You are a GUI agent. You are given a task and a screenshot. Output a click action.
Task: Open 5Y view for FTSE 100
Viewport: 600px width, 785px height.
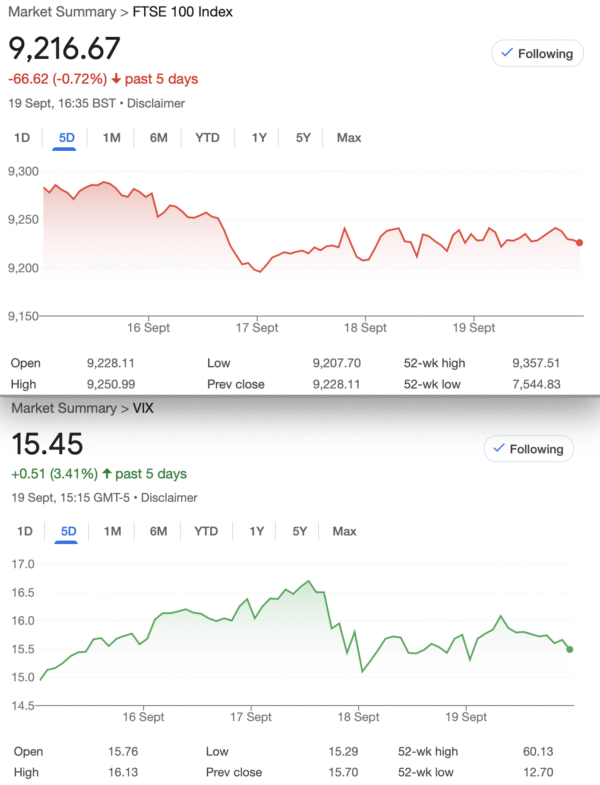[303, 138]
